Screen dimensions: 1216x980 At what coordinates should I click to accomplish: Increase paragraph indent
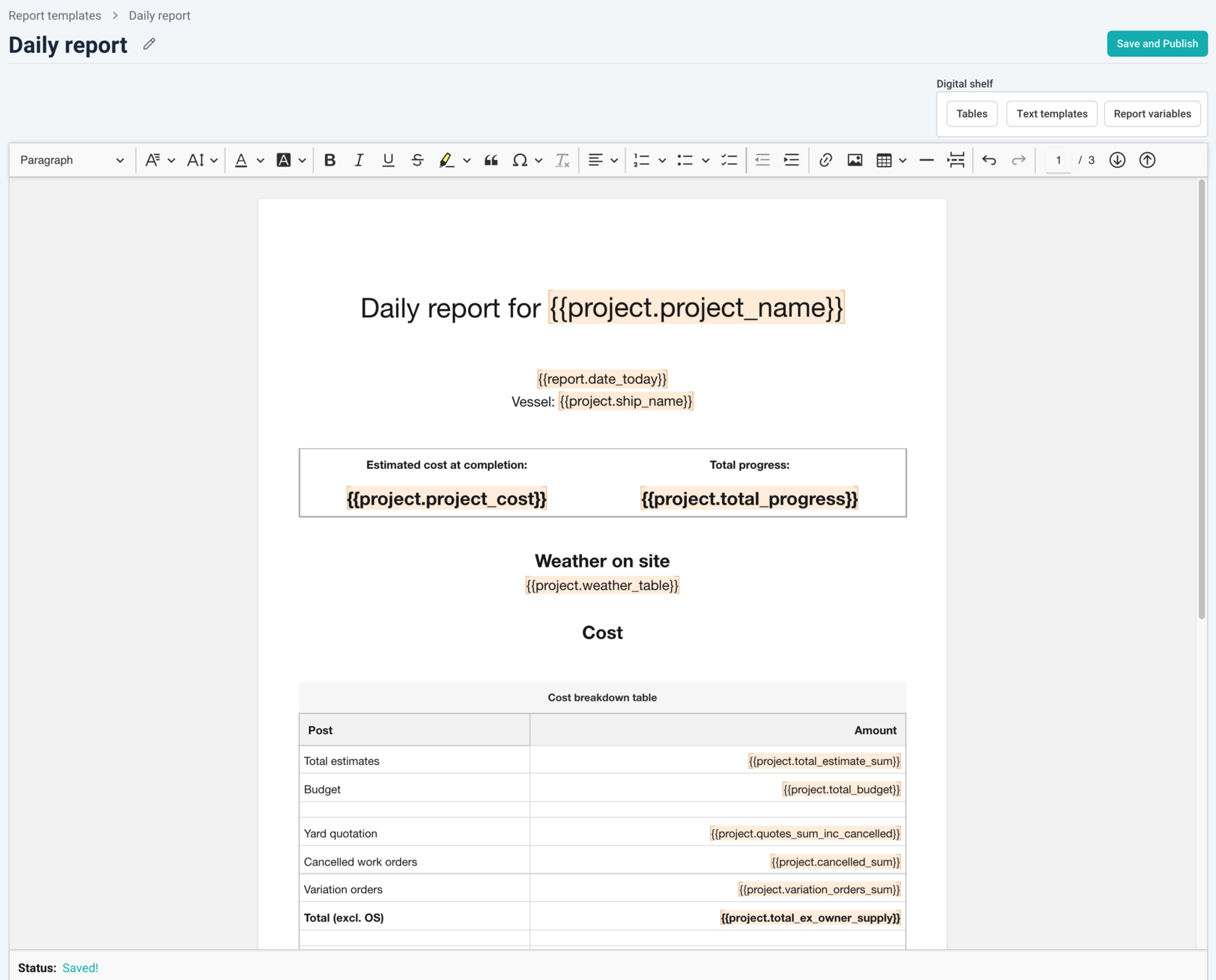792,160
